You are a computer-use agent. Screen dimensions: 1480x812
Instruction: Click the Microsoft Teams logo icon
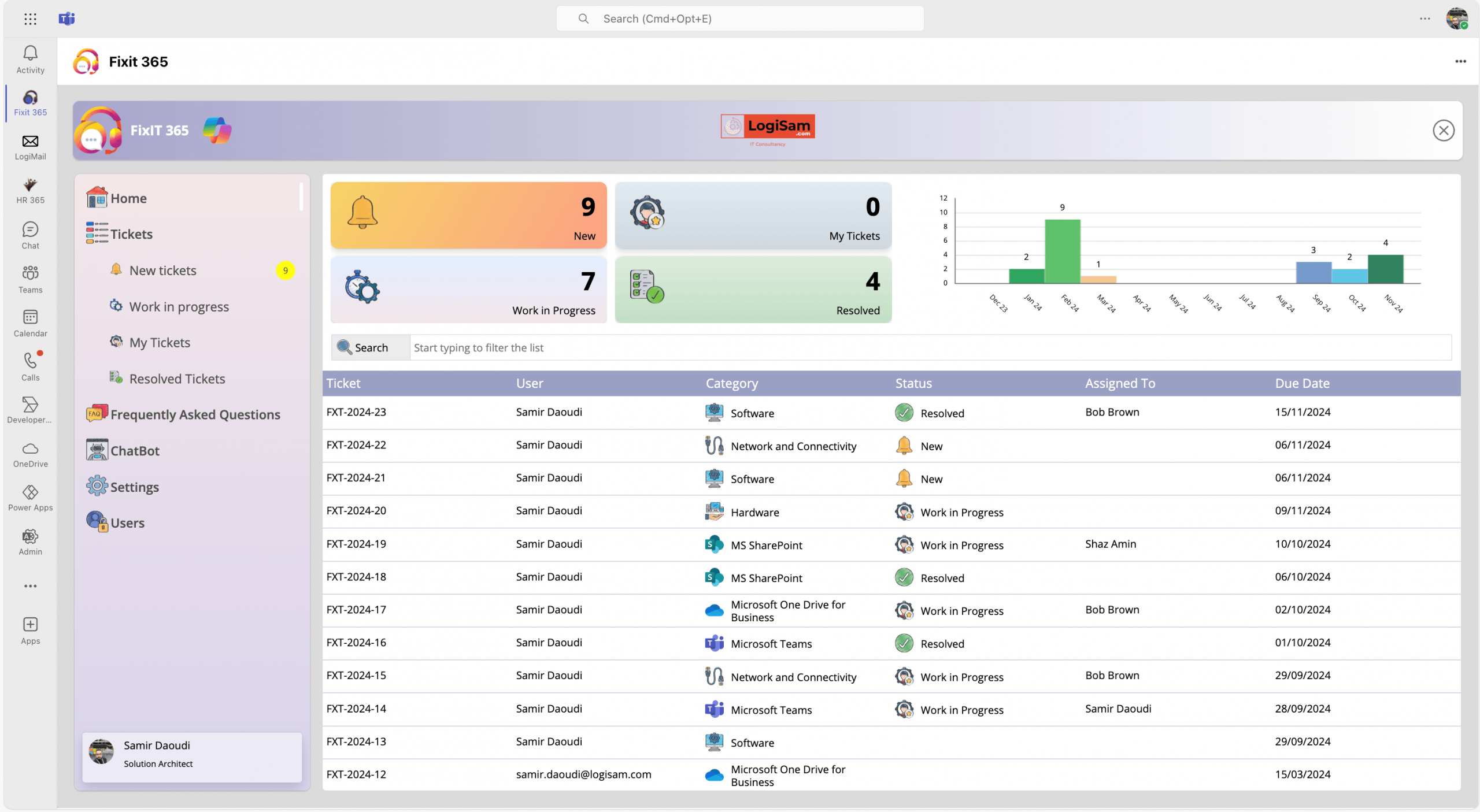tap(67, 19)
